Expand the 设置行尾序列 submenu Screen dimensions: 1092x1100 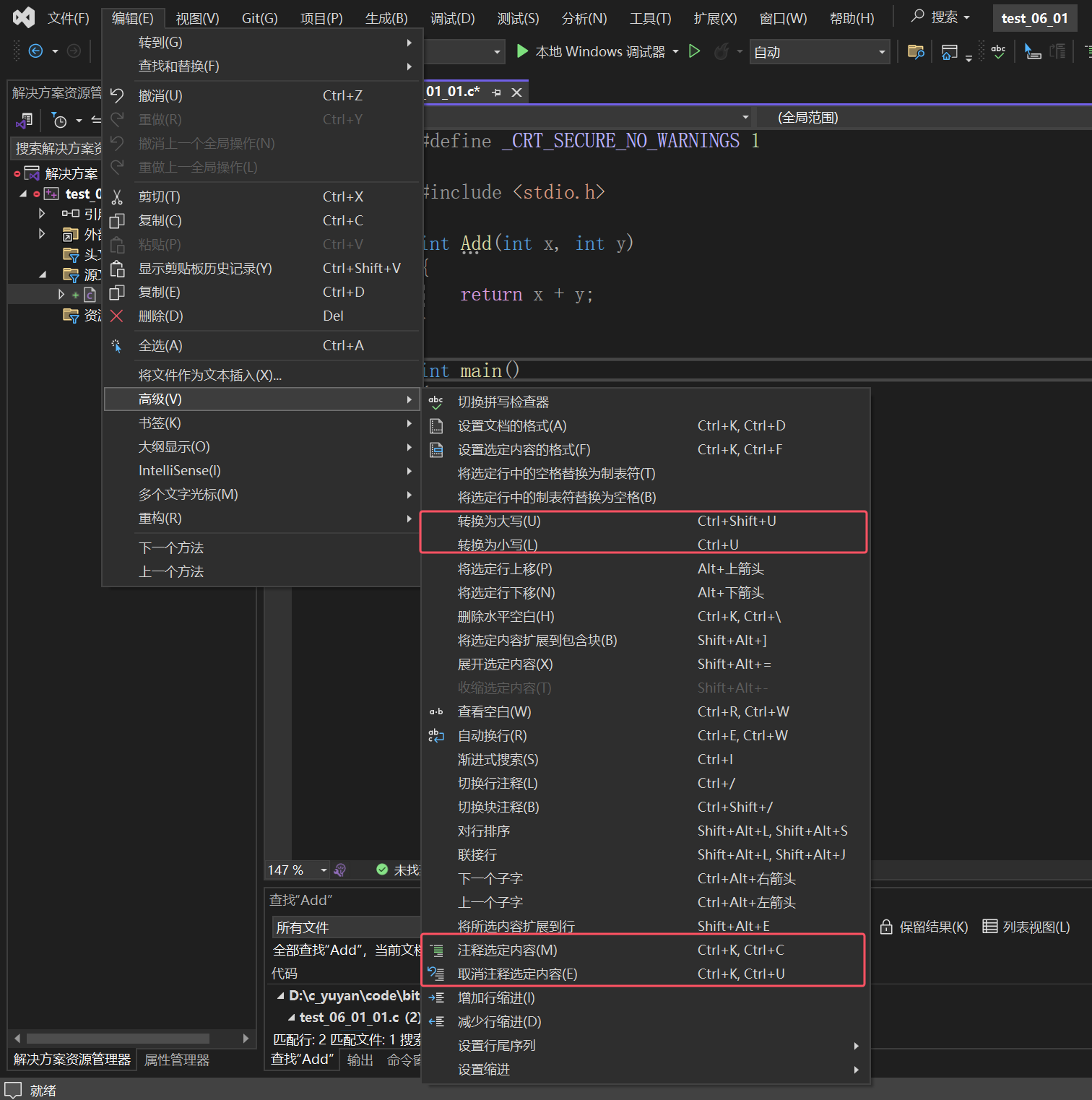tap(646, 1045)
